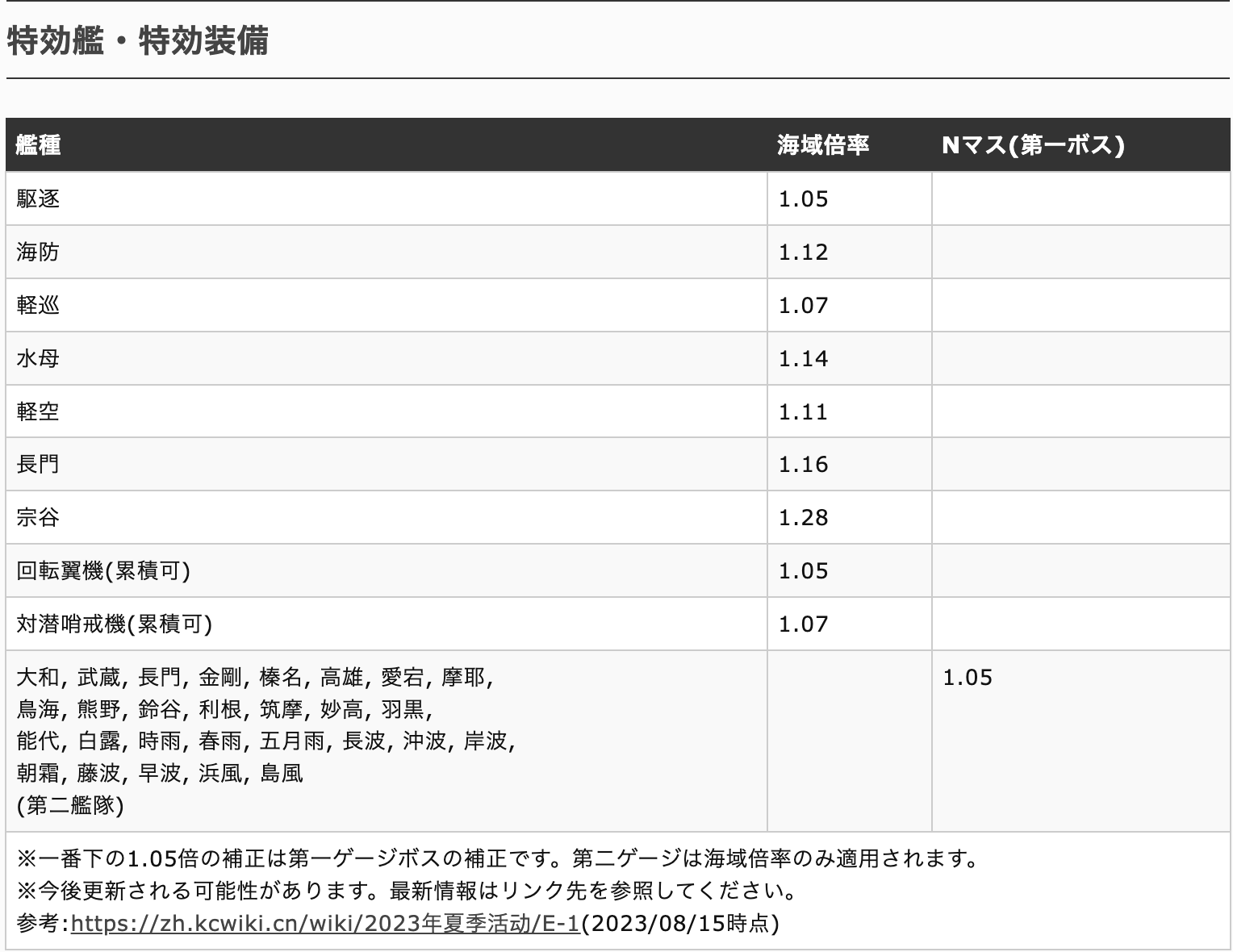
Task: Click the note about 第一ゲージボスの補正
Action: pyautogui.click(x=498, y=858)
